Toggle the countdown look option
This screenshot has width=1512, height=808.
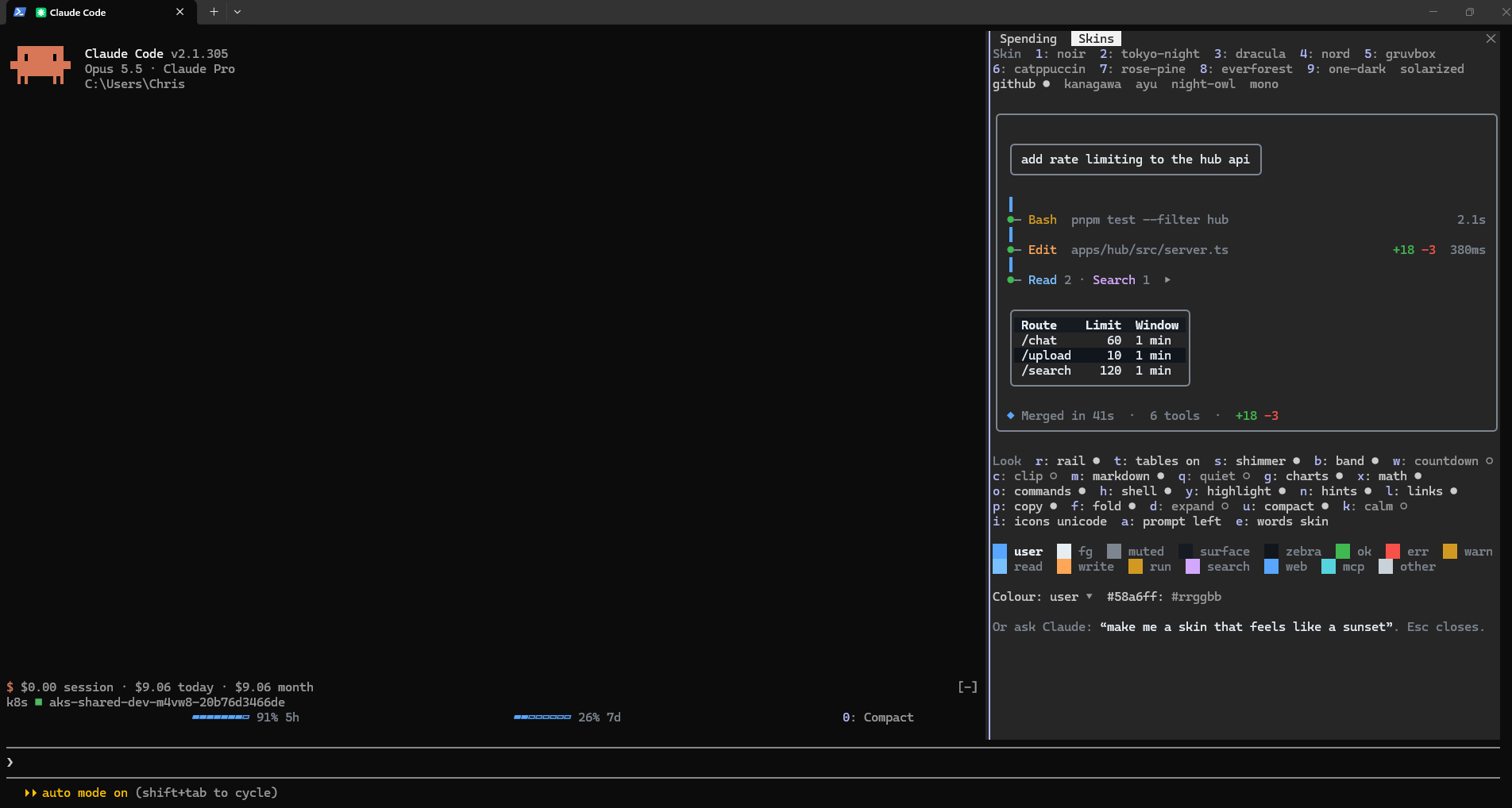[1442, 460]
